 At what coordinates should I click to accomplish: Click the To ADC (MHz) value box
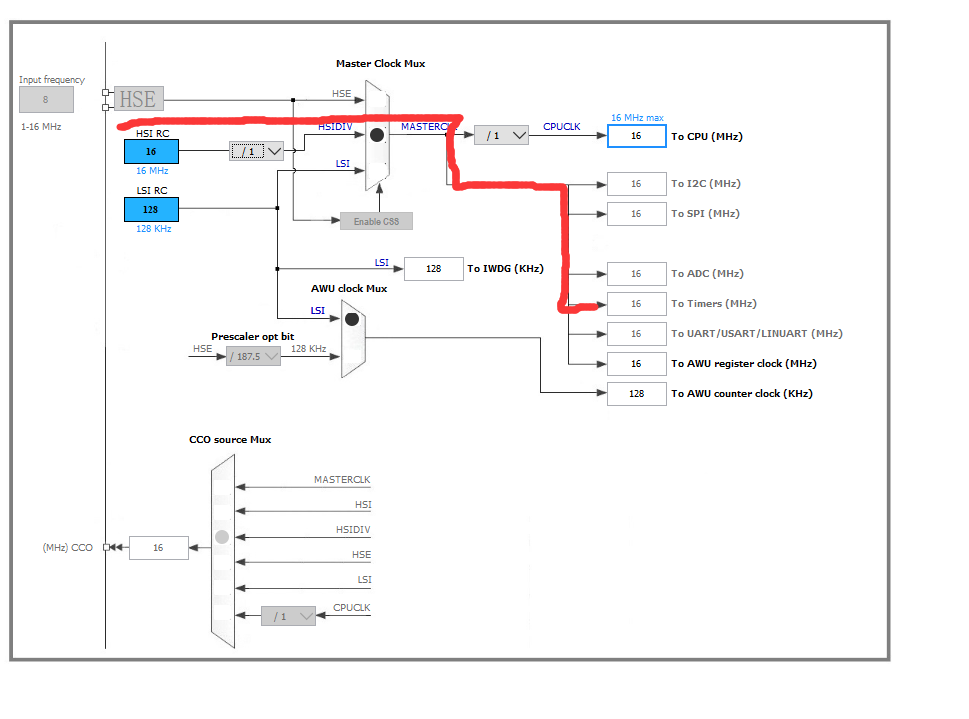(637, 274)
